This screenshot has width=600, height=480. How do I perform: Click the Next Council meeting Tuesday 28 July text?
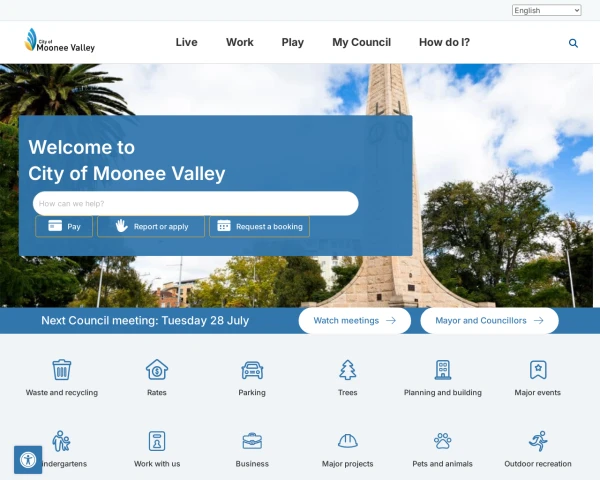pos(145,320)
